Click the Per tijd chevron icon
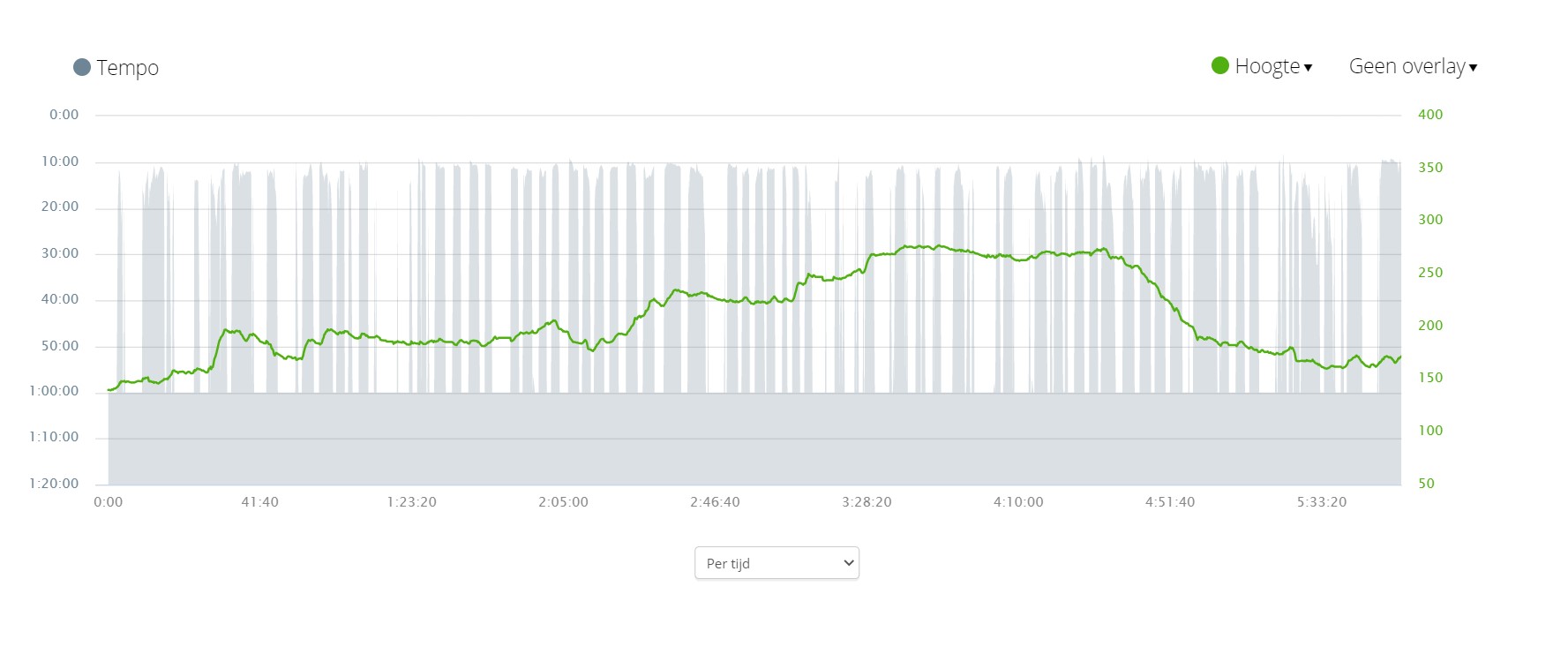This screenshot has width=1568, height=654. (849, 563)
